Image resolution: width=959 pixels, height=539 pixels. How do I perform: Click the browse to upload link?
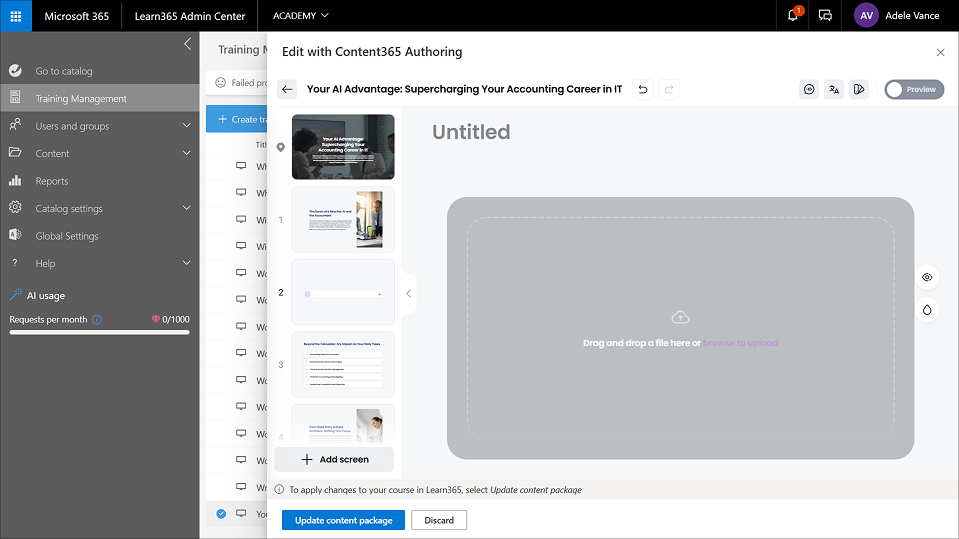tap(740, 343)
